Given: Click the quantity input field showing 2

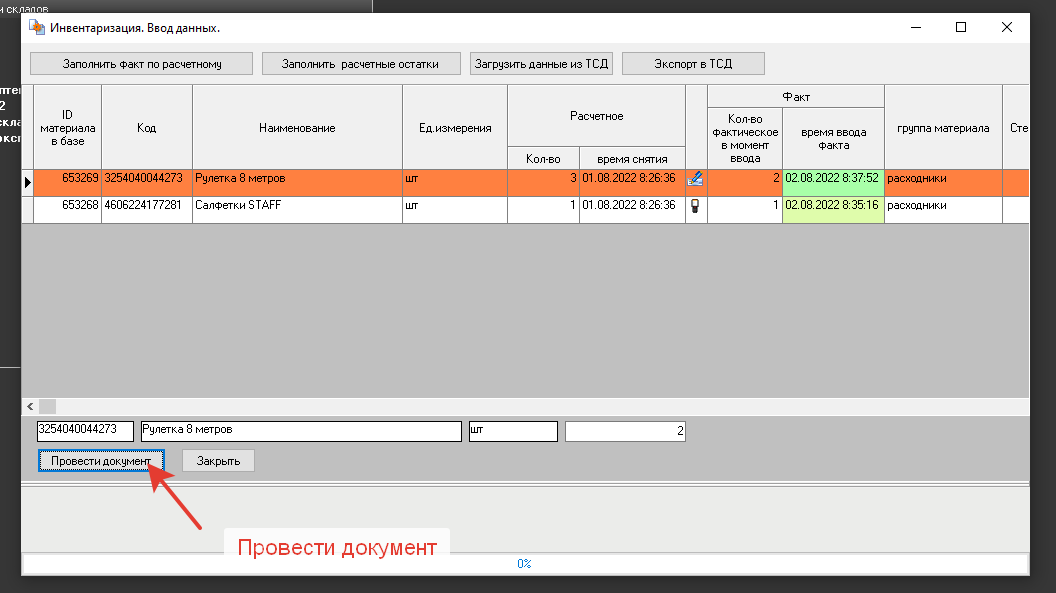Looking at the screenshot, I should coord(626,431).
